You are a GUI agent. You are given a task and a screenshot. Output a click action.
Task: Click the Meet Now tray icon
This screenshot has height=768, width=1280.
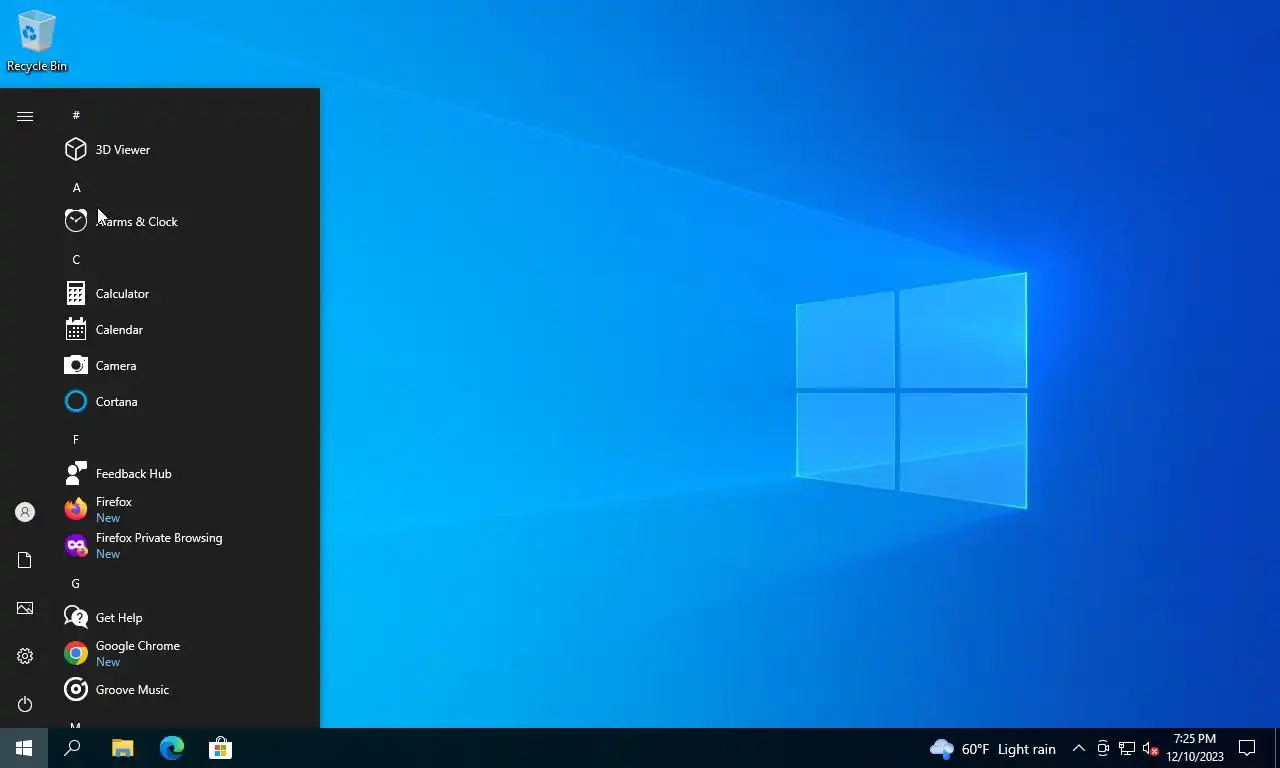pyautogui.click(x=1103, y=748)
